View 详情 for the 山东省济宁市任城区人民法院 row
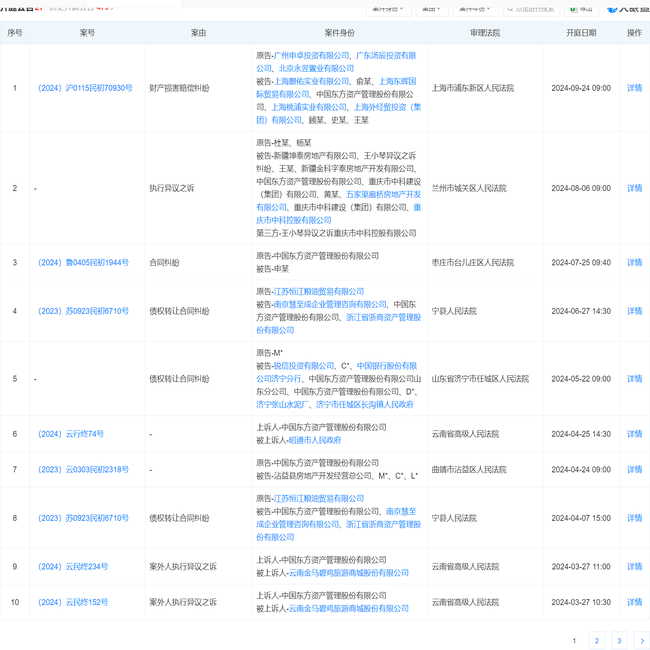Screen dimensions: 650x650 coord(634,379)
